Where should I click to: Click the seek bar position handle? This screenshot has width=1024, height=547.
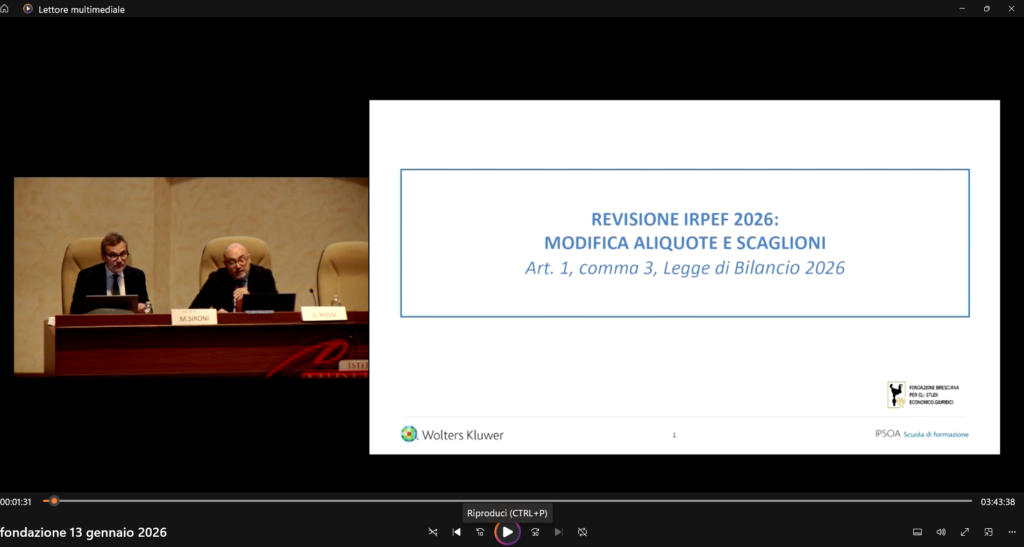pos(54,501)
